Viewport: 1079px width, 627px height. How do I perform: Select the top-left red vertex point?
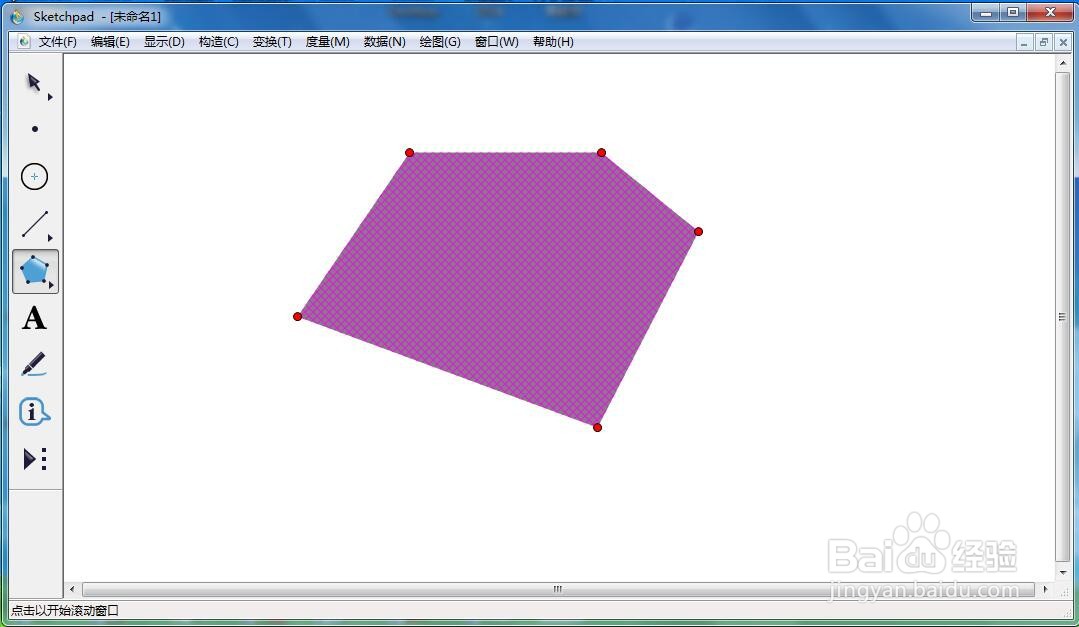[409, 153]
